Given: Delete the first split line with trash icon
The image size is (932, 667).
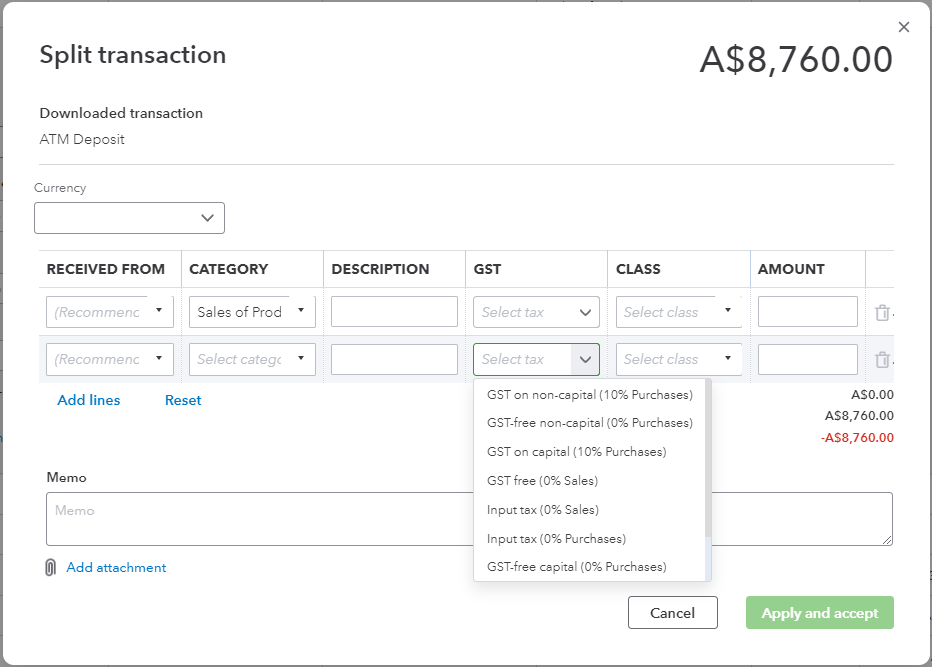Looking at the screenshot, I should coord(881,313).
